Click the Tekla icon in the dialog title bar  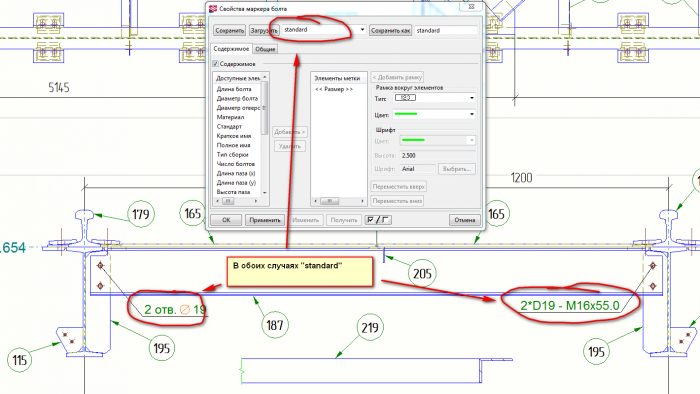tap(213, 8)
